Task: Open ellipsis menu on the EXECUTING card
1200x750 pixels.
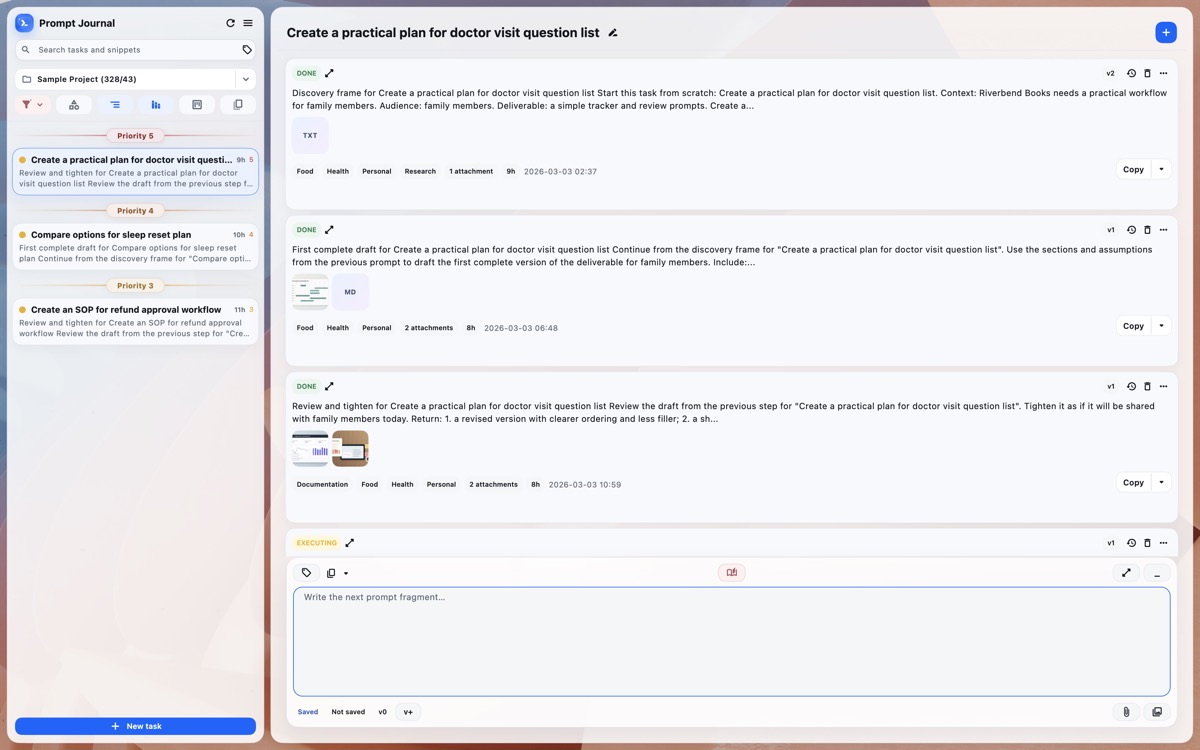Action: pyautogui.click(x=1163, y=543)
